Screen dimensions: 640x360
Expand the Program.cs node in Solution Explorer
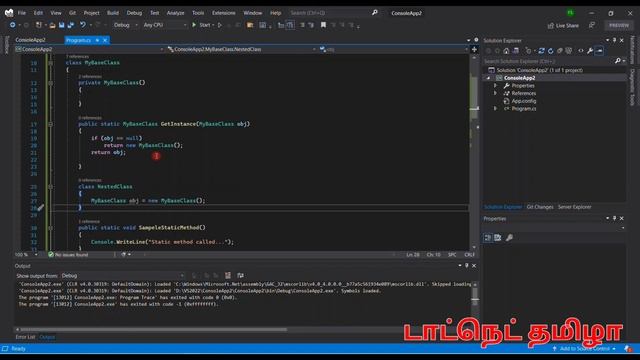pos(496,109)
